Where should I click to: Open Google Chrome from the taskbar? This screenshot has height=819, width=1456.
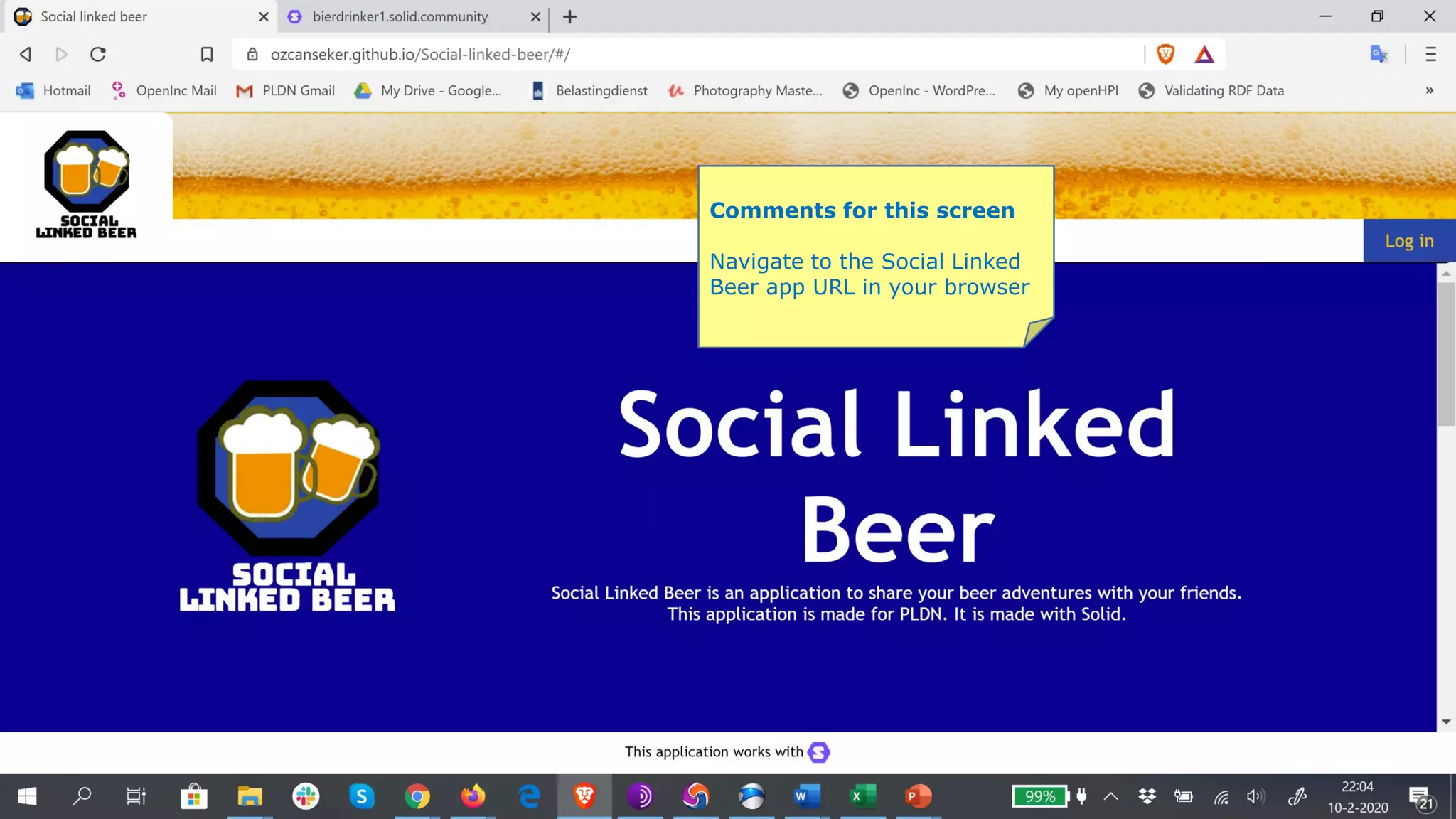(x=417, y=796)
